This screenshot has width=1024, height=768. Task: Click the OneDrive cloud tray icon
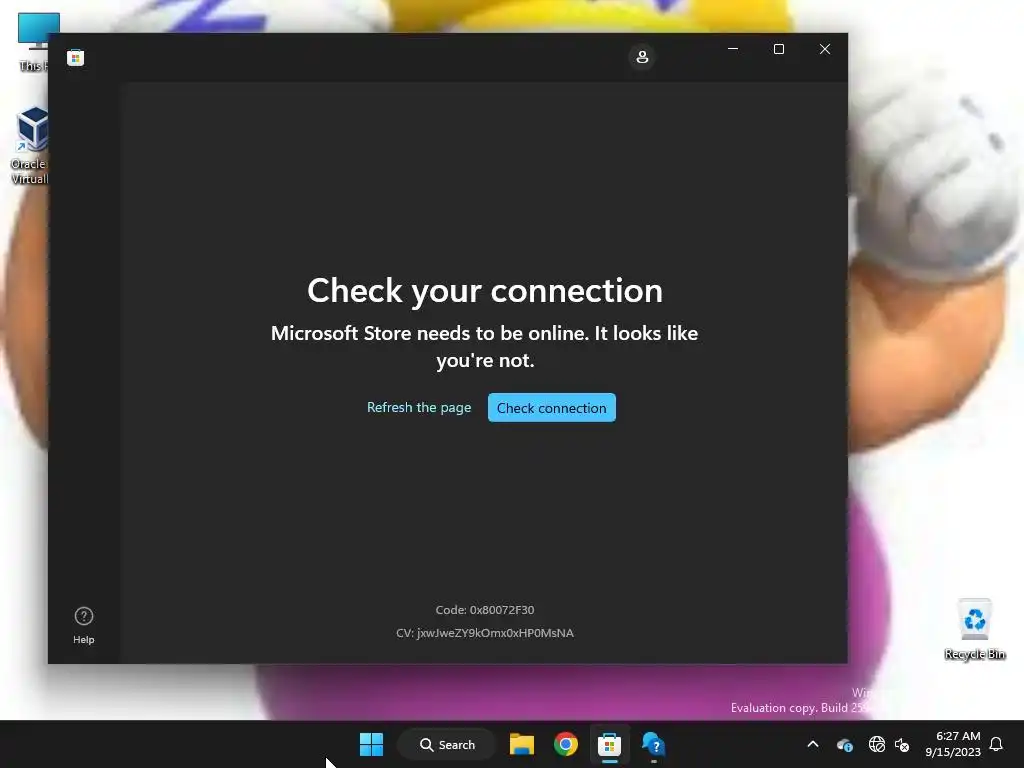(844, 744)
